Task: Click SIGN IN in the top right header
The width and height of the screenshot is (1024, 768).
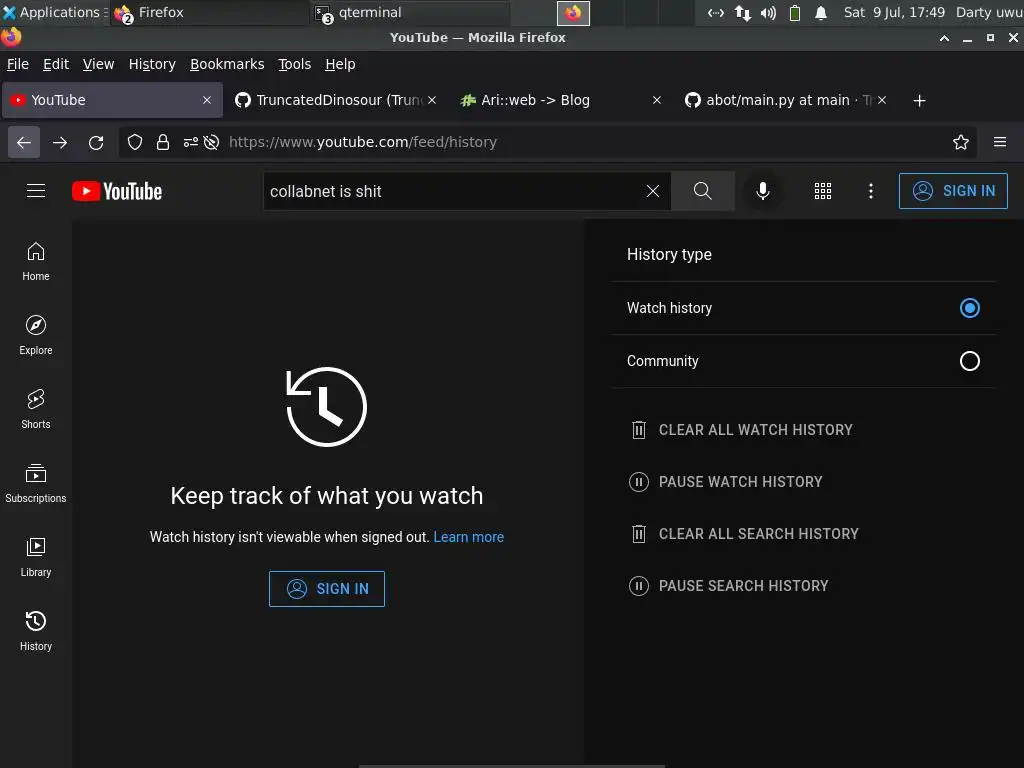Action: click(953, 191)
